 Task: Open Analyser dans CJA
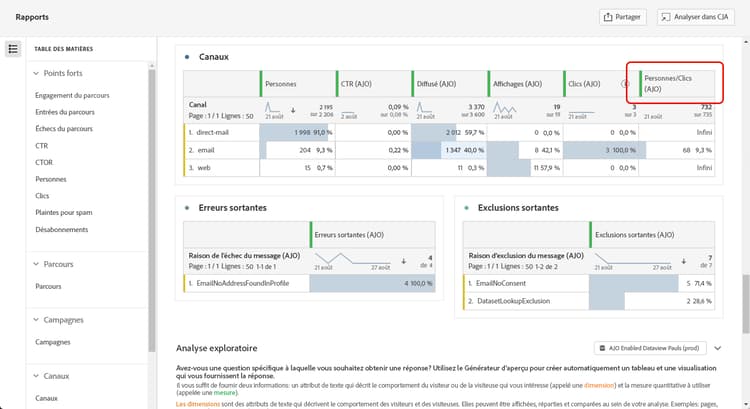[695, 17]
